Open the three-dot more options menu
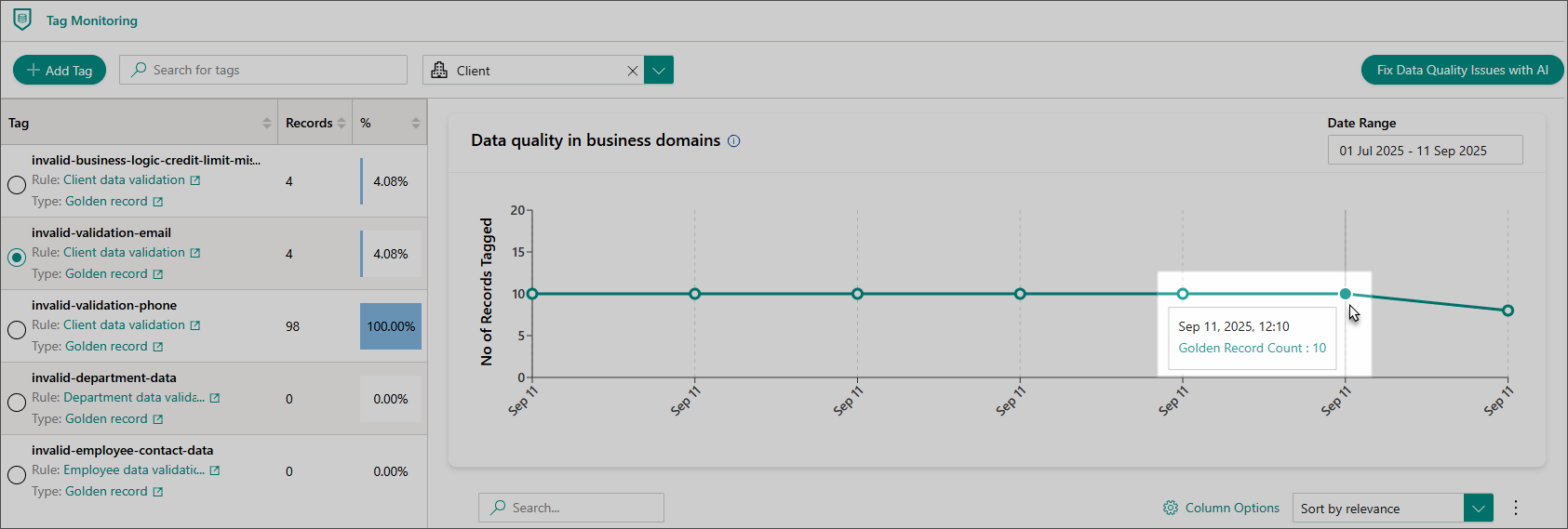The width and height of the screenshot is (1568, 529). 1515,508
